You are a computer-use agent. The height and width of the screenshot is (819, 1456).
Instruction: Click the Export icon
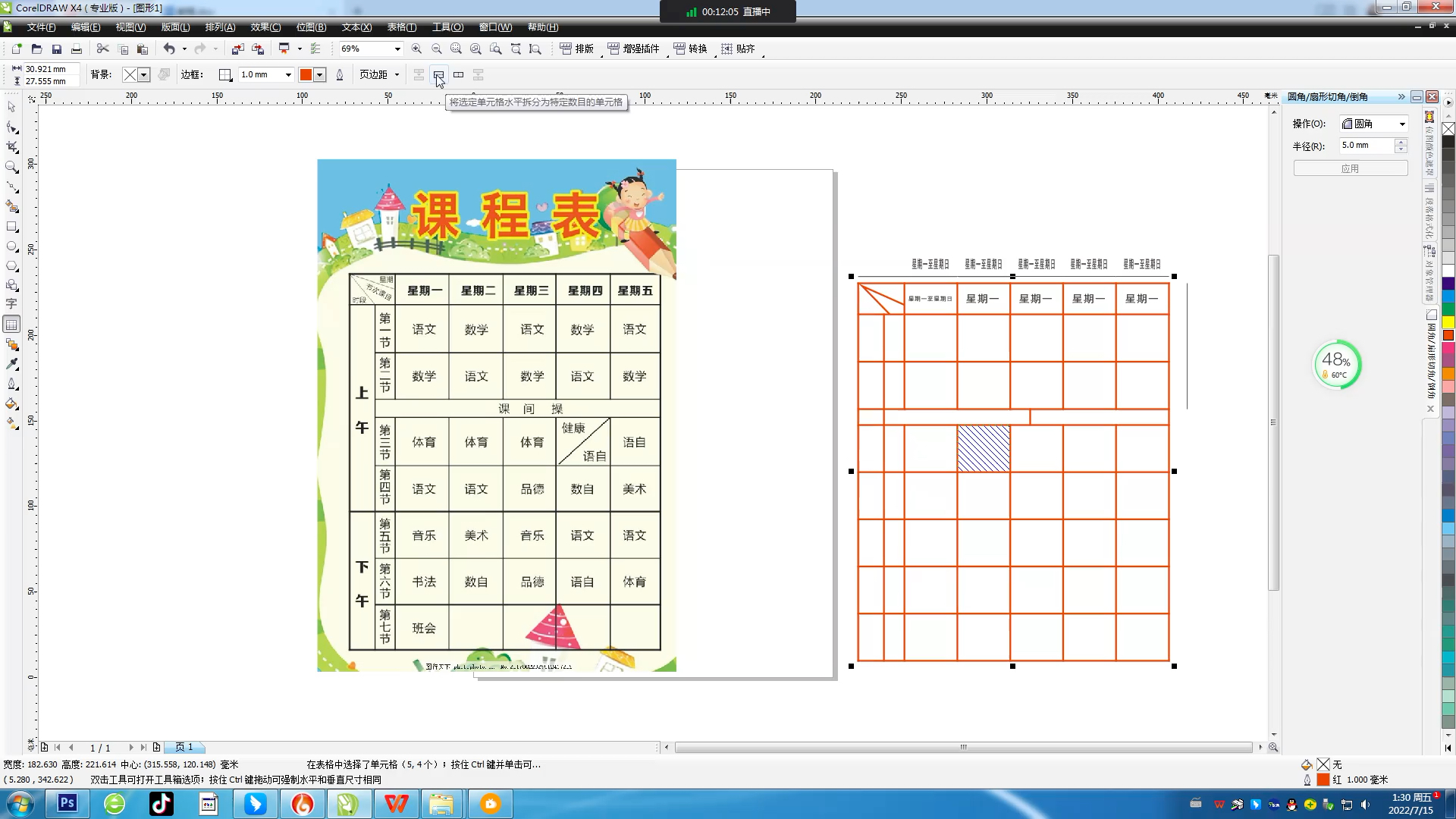[258, 49]
